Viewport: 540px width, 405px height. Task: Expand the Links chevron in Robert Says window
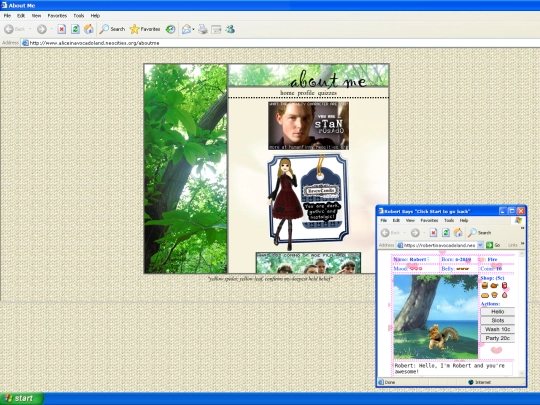pyautogui.click(x=522, y=244)
